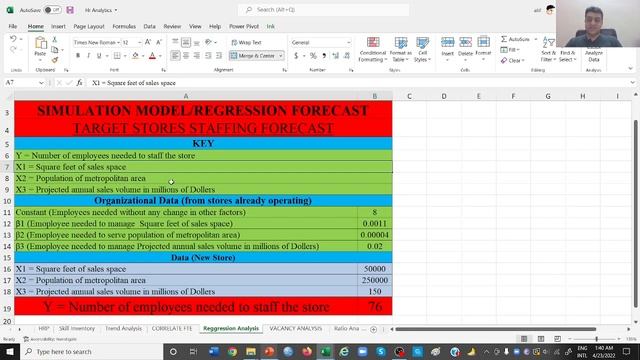Cut selection with scissors icon
Image resolution: width=640 pixels, height=360 pixels.
[x=55, y=40]
